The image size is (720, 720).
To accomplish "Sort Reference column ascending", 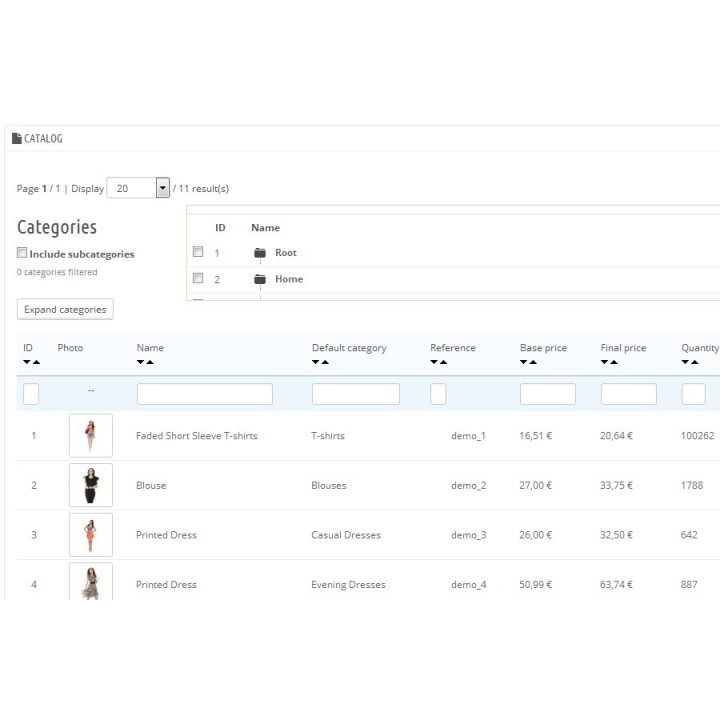I will pos(443,362).
